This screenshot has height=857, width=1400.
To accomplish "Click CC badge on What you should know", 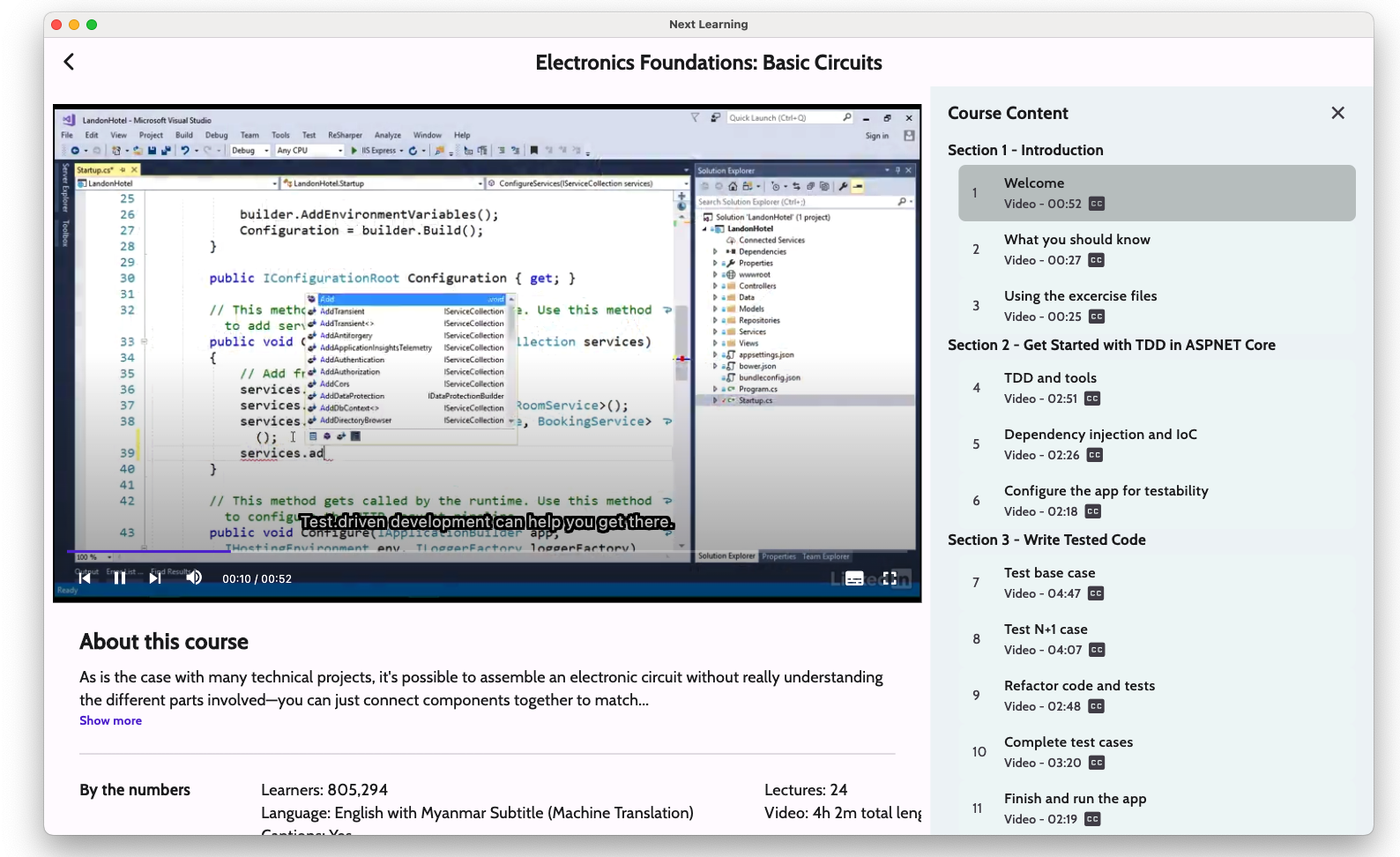I will 1096,260.
